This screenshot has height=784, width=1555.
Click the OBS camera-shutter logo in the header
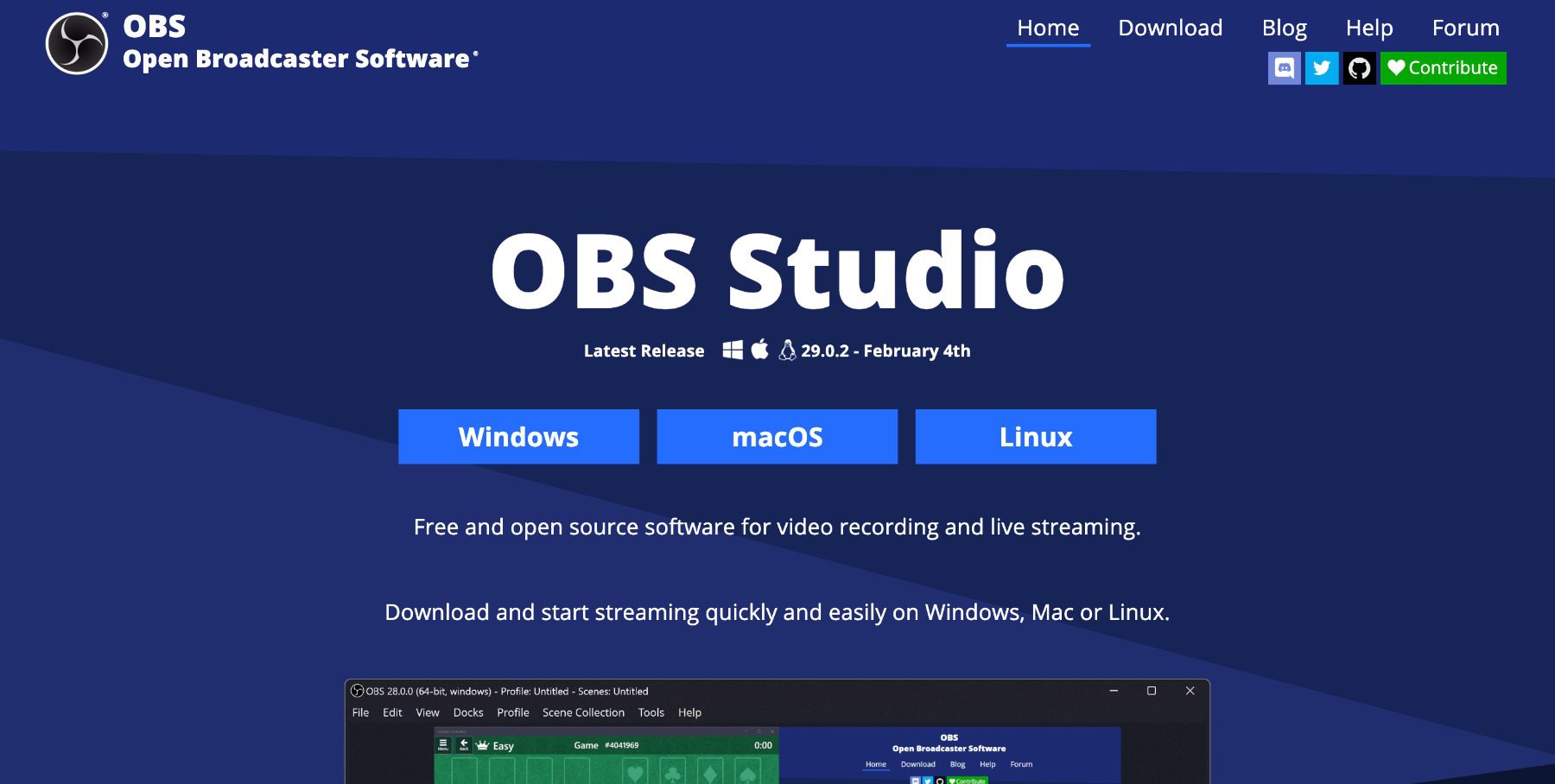tap(76, 39)
